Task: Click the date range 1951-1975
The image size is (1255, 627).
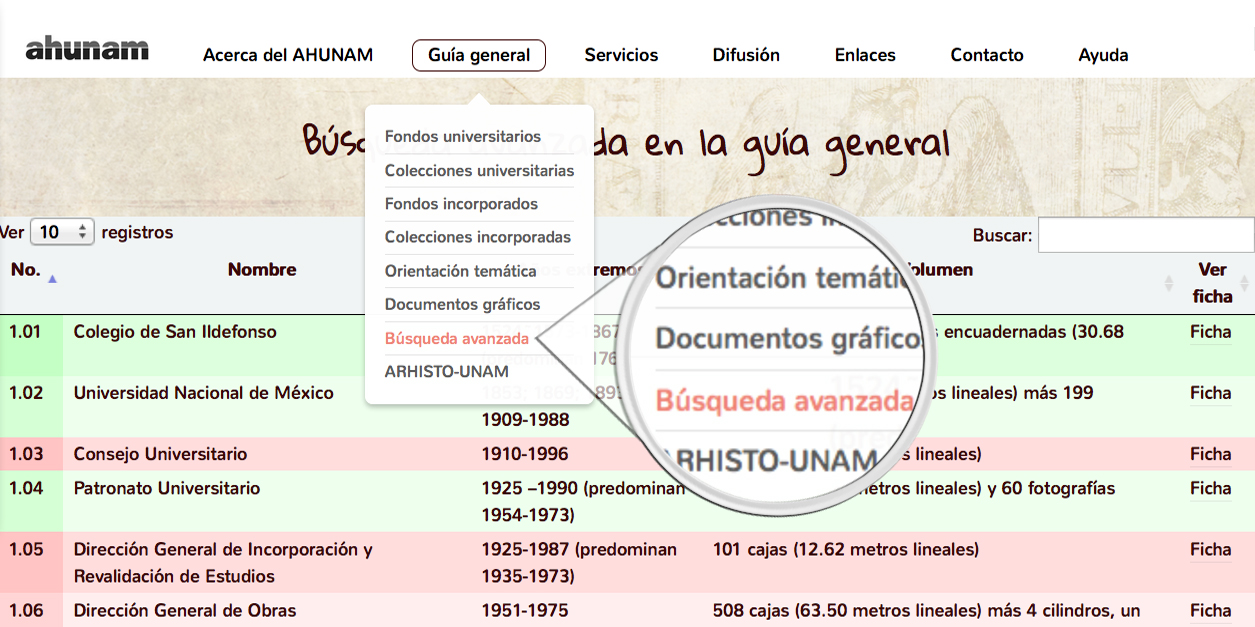Action: click(525, 610)
